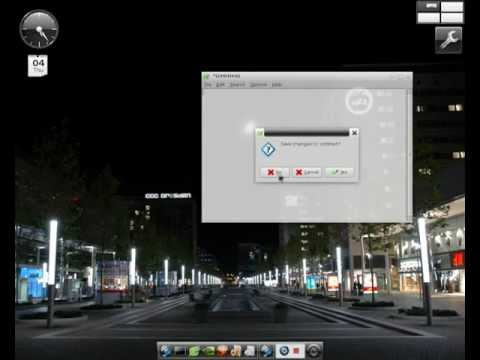This screenshot has width=480, height=360.
Task: Open the Edit menu in the editor
Action: 220,85
